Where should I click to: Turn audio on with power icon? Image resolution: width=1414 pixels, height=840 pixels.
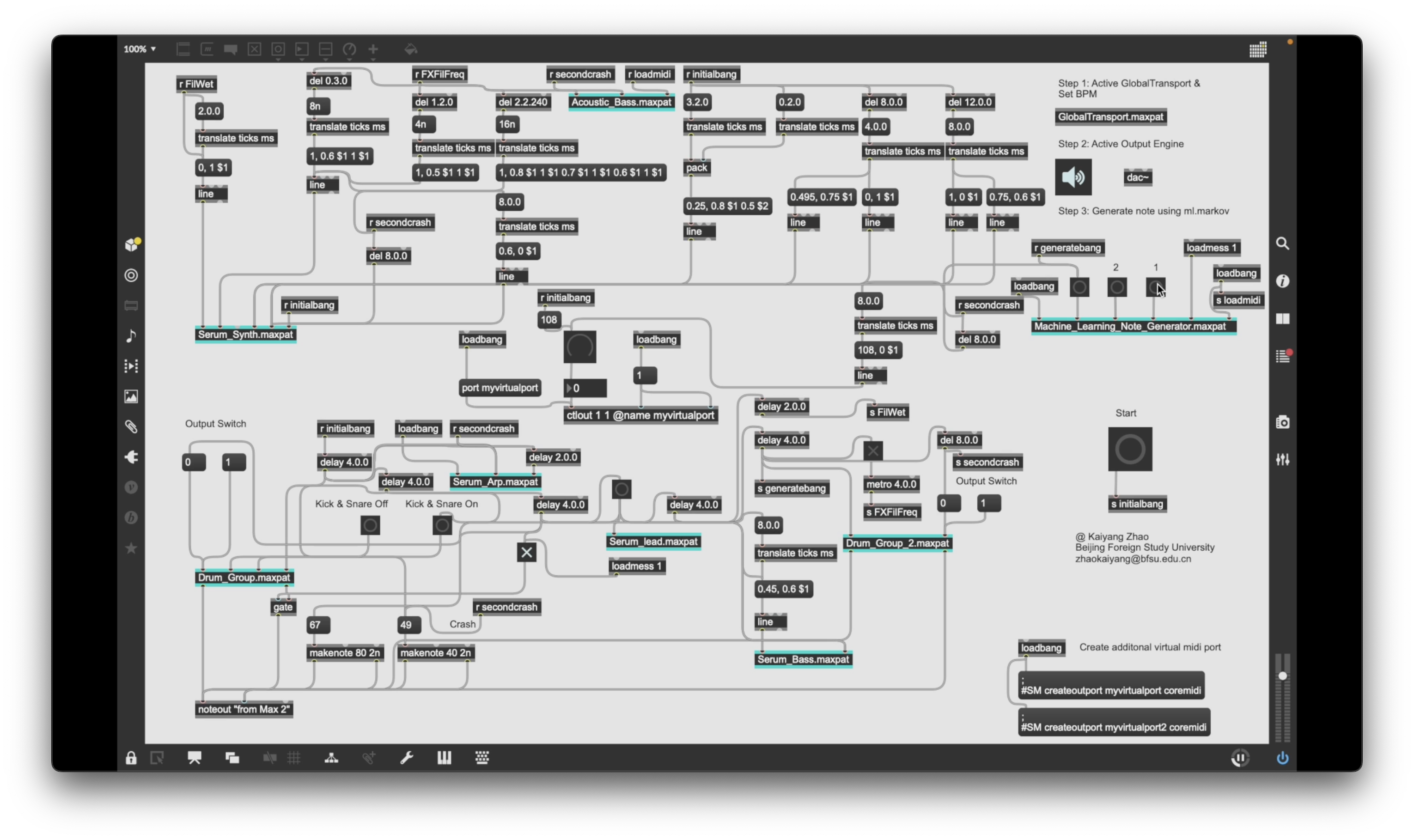tap(1282, 757)
